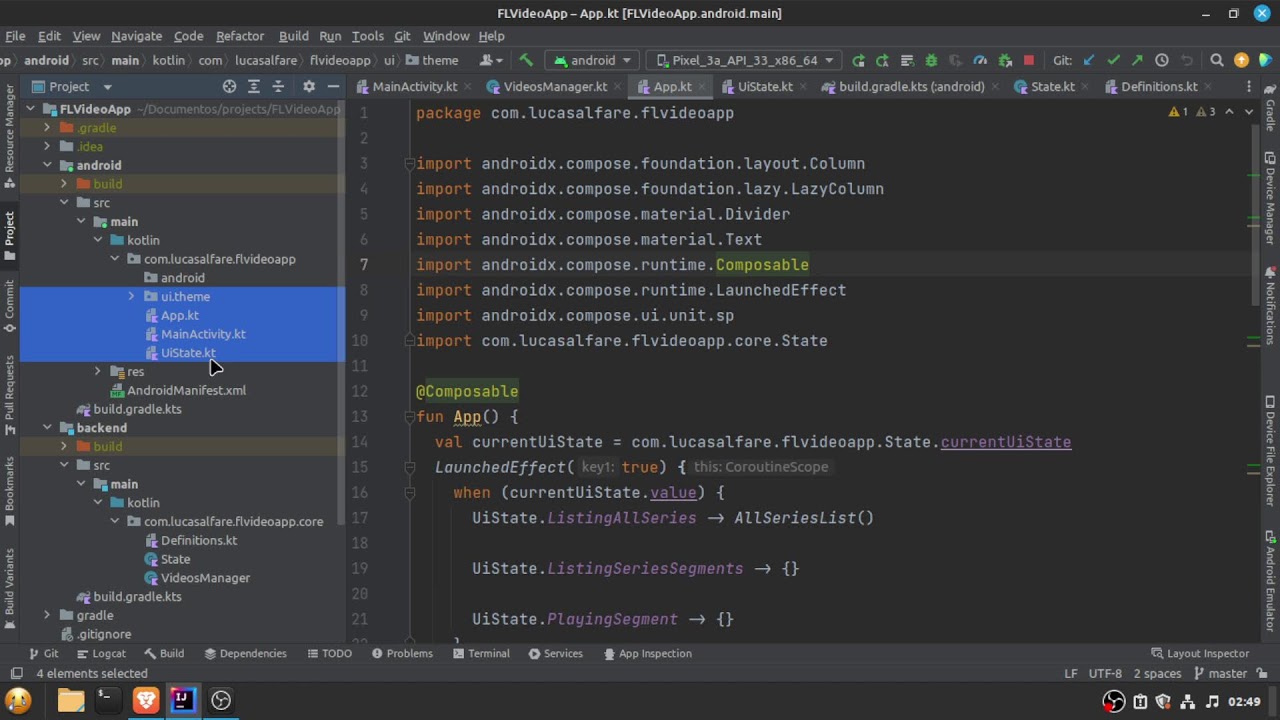
Task: Open the Project view selector dropdown
Action: coord(72,87)
